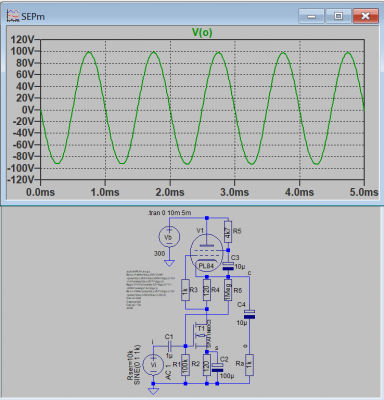Click the 1.0ms time axis label
384x400 pixels.
coord(105,192)
